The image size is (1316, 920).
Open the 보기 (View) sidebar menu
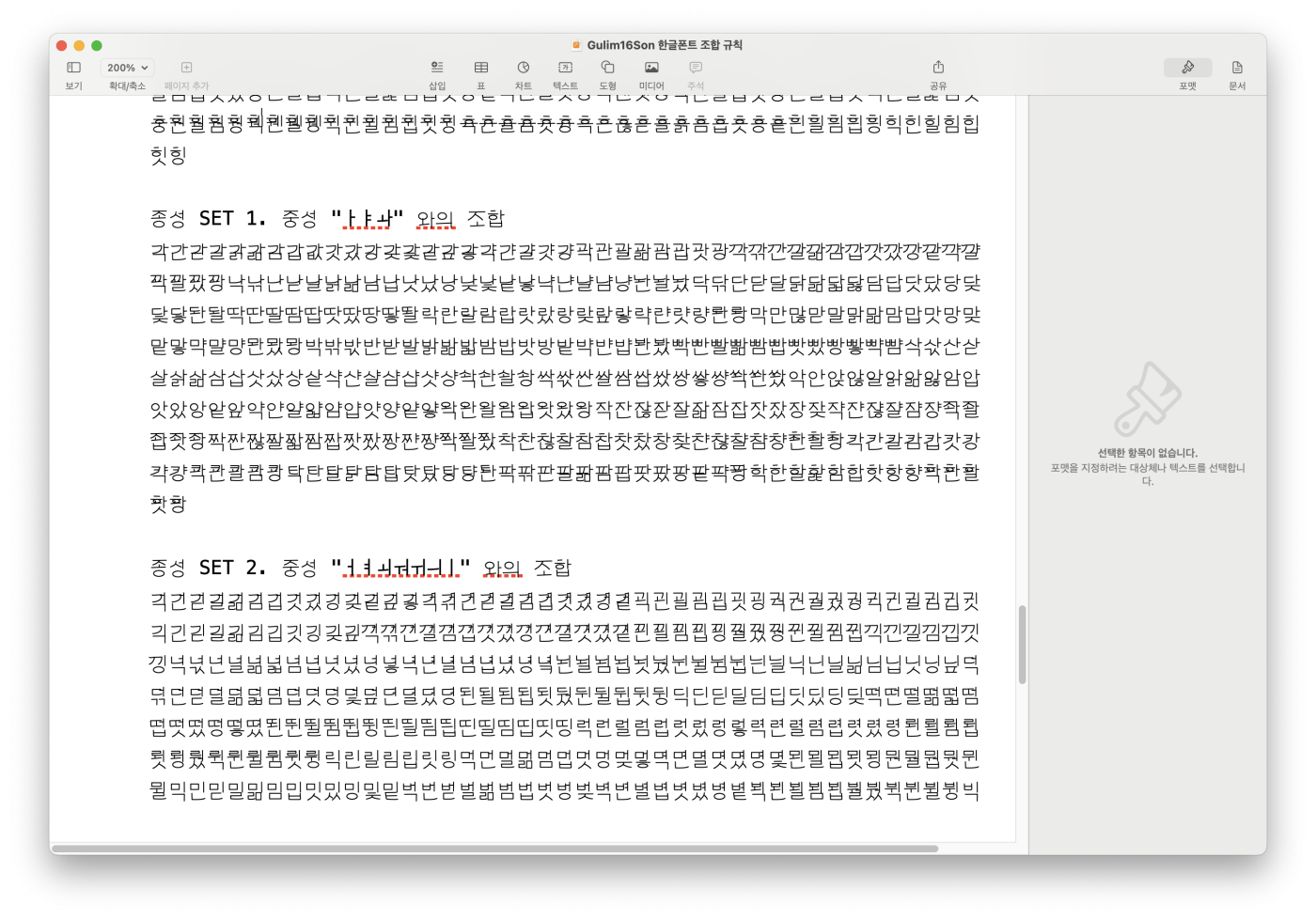tap(73, 68)
